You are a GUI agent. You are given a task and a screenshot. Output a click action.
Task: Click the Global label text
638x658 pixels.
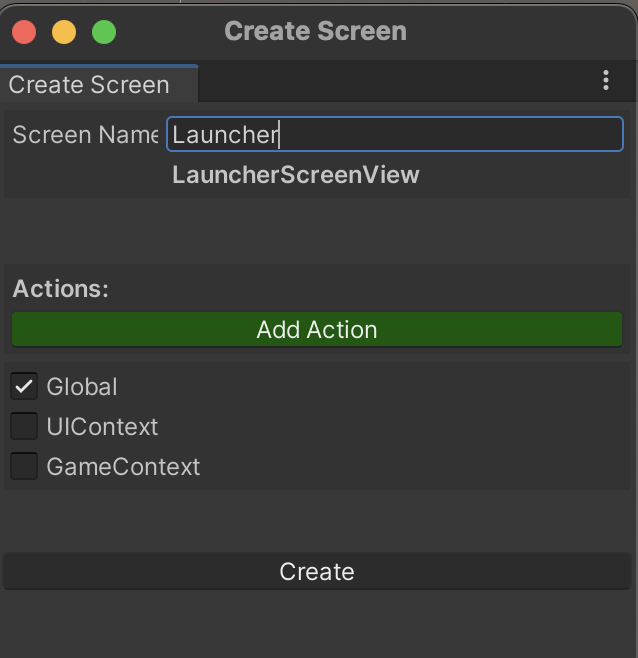coord(82,386)
